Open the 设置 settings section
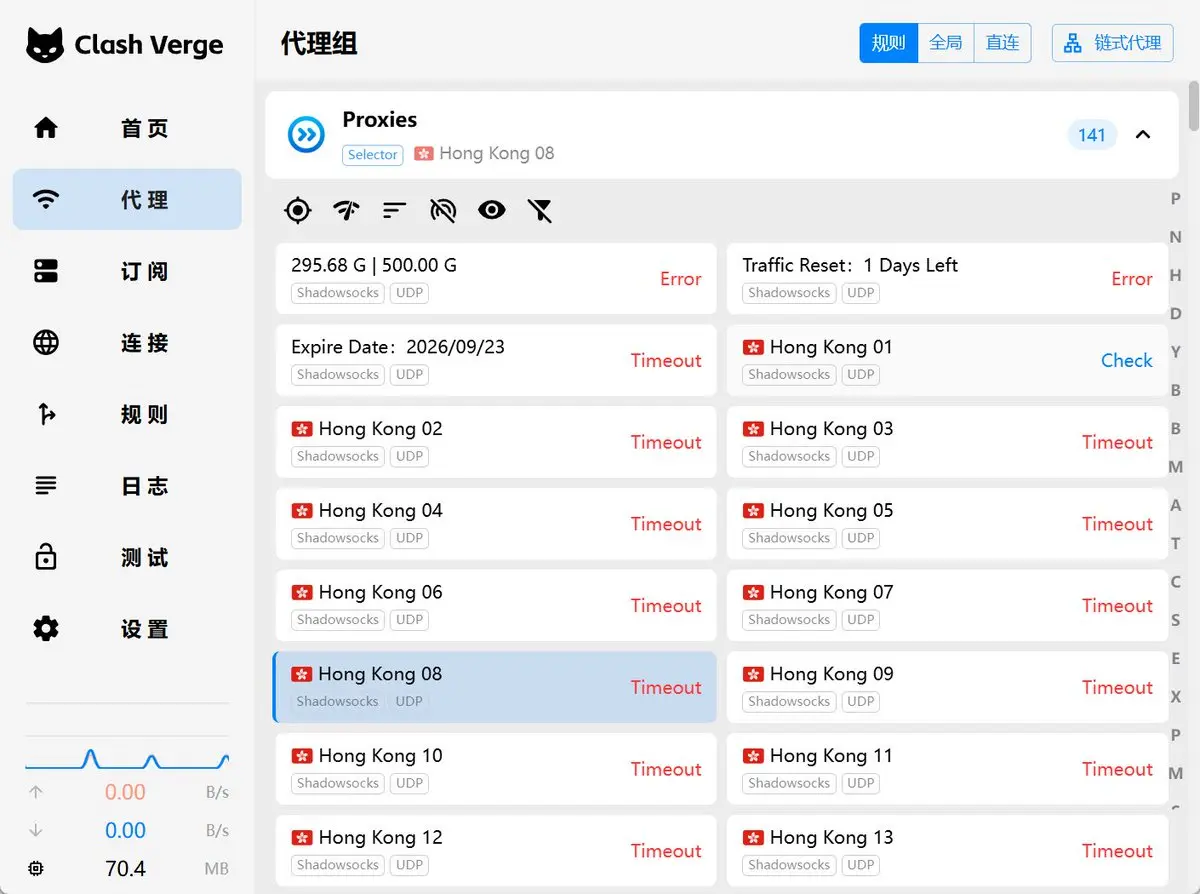1200x894 pixels. (x=127, y=629)
